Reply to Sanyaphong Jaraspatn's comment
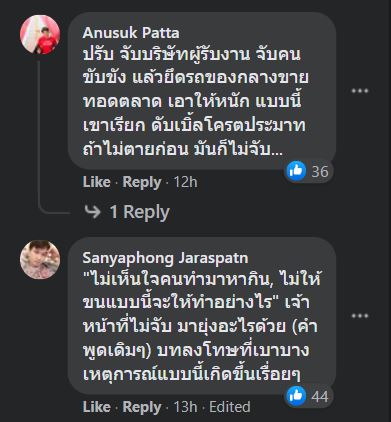 click(x=142, y=408)
